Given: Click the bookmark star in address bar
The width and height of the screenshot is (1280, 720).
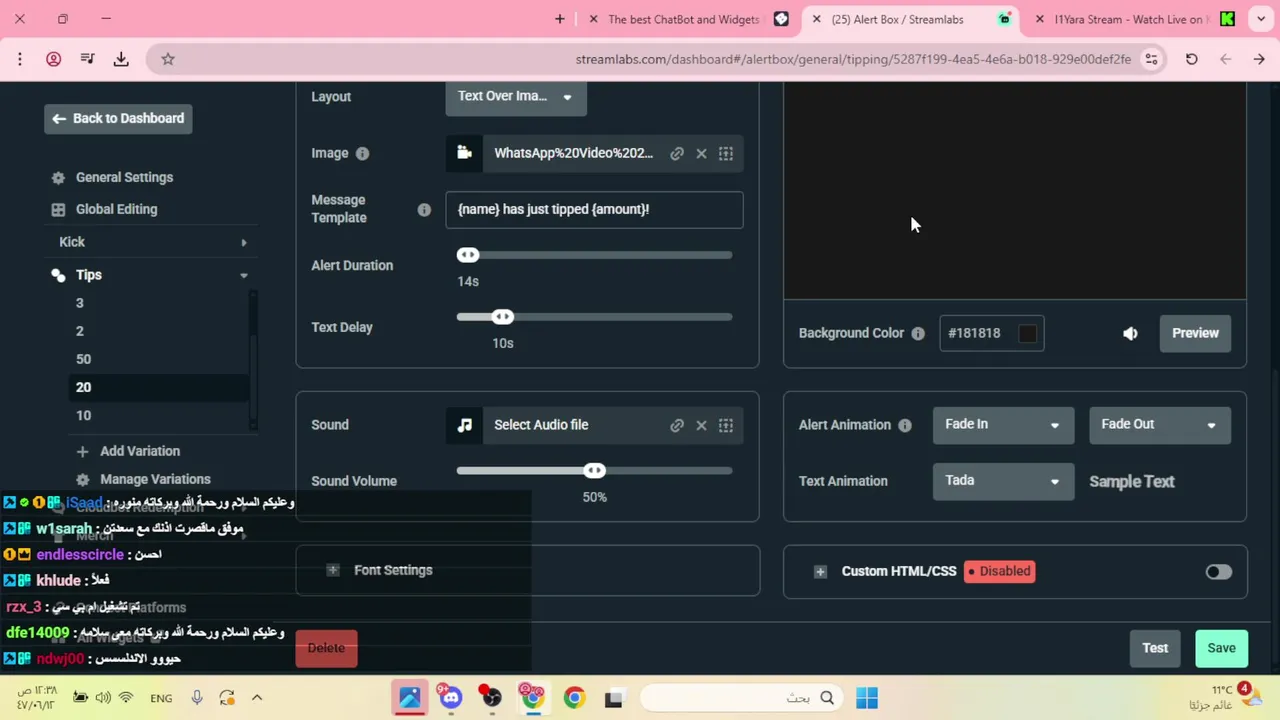Looking at the screenshot, I should (x=168, y=59).
